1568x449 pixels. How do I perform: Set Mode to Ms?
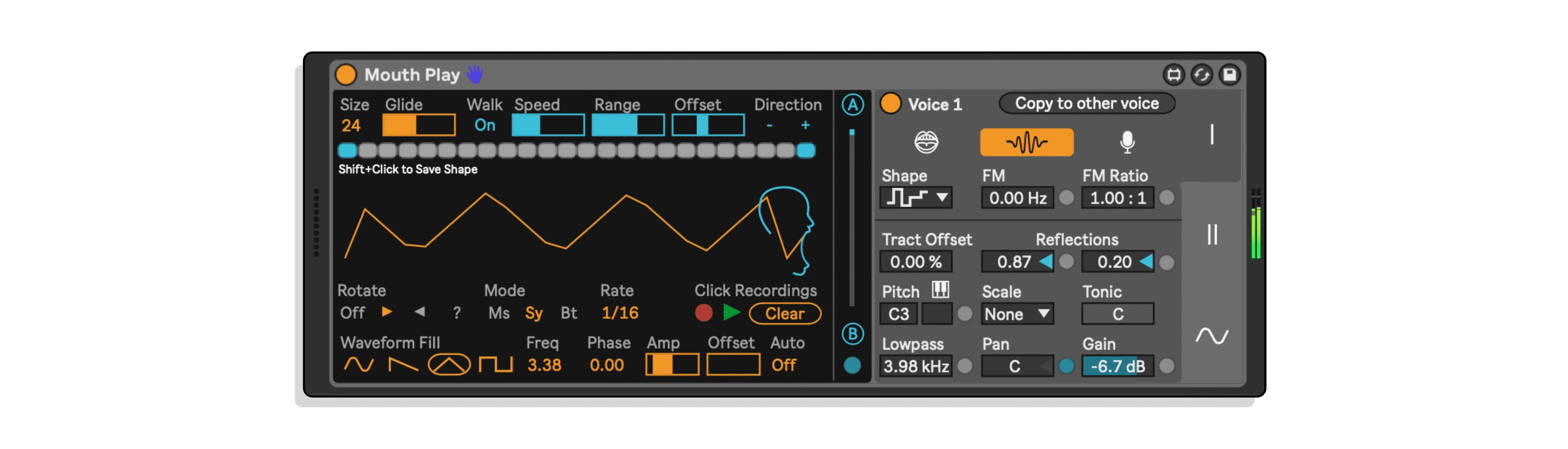(x=499, y=313)
